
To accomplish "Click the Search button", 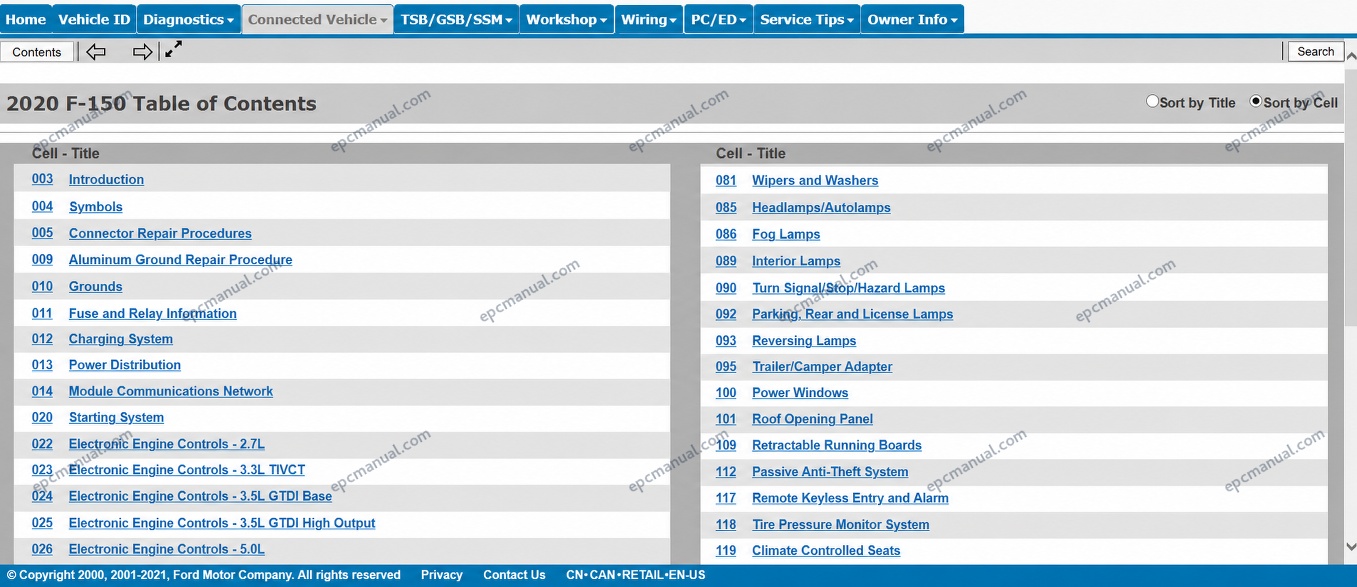I will coord(1315,51).
